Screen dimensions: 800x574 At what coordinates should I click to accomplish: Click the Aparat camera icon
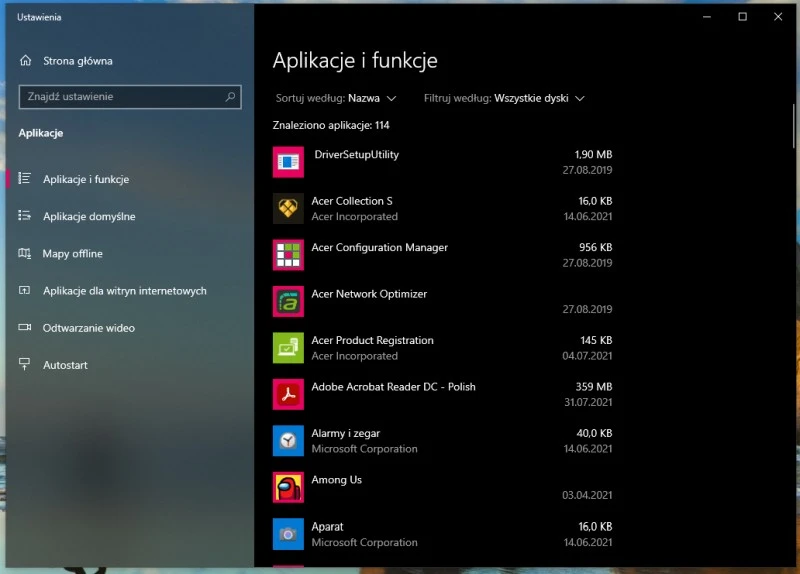pyautogui.click(x=288, y=534)
